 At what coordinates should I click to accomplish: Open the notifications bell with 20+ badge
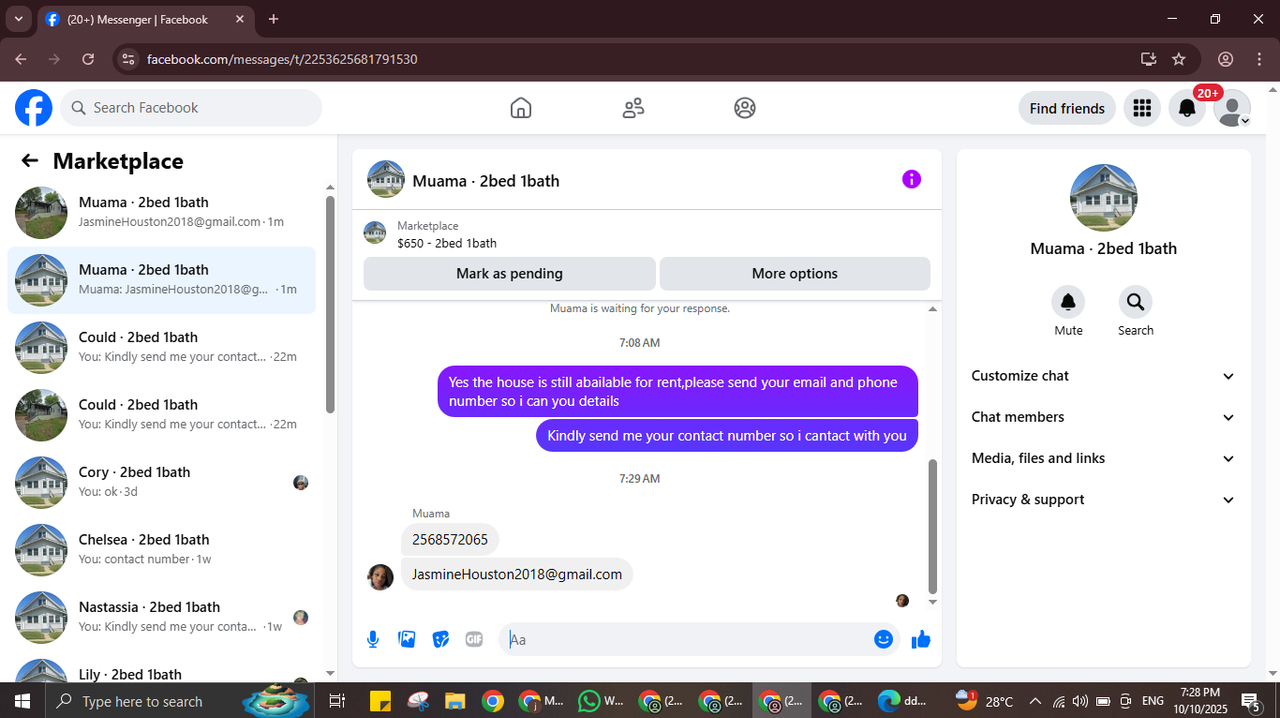click(1187, 108)
